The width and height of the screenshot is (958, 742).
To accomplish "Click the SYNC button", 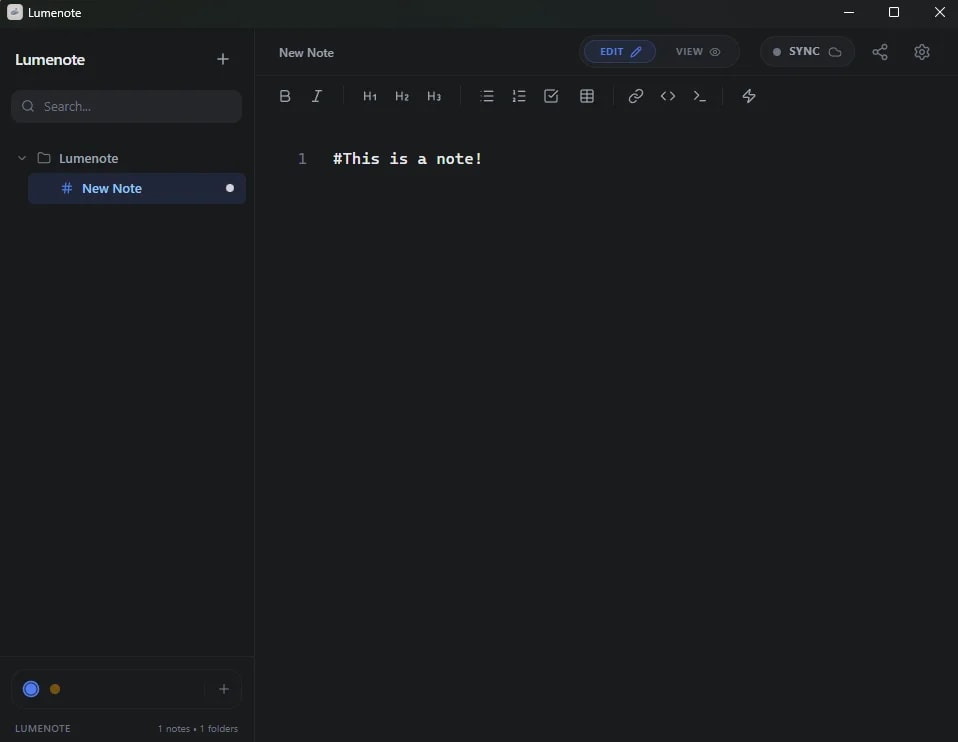I will click(807, 51).
